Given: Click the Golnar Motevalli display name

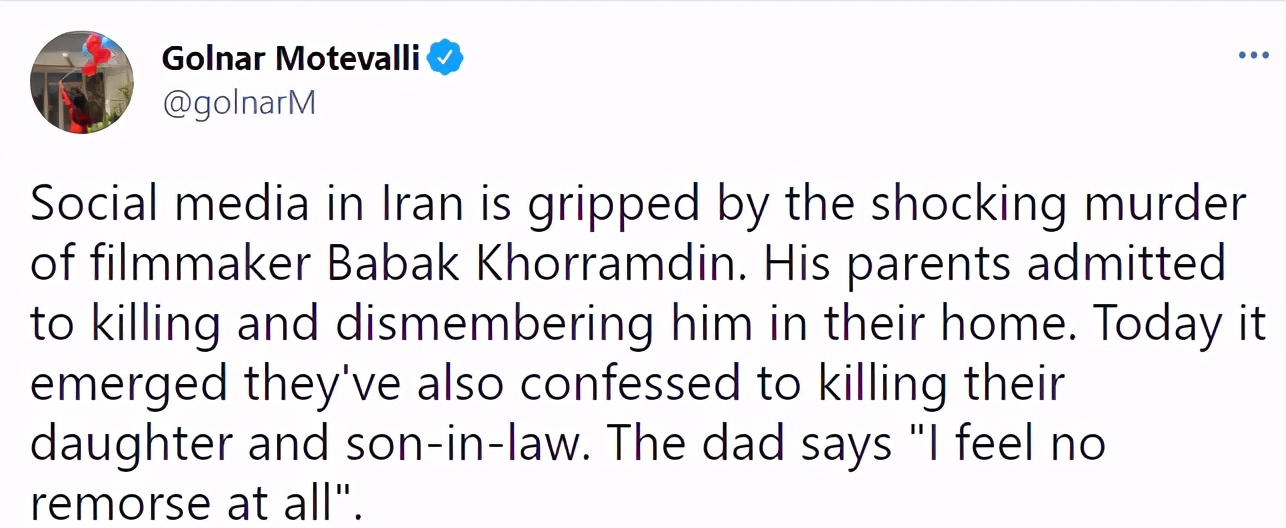Looking at the screenshot, I should [x=291, y=60].
